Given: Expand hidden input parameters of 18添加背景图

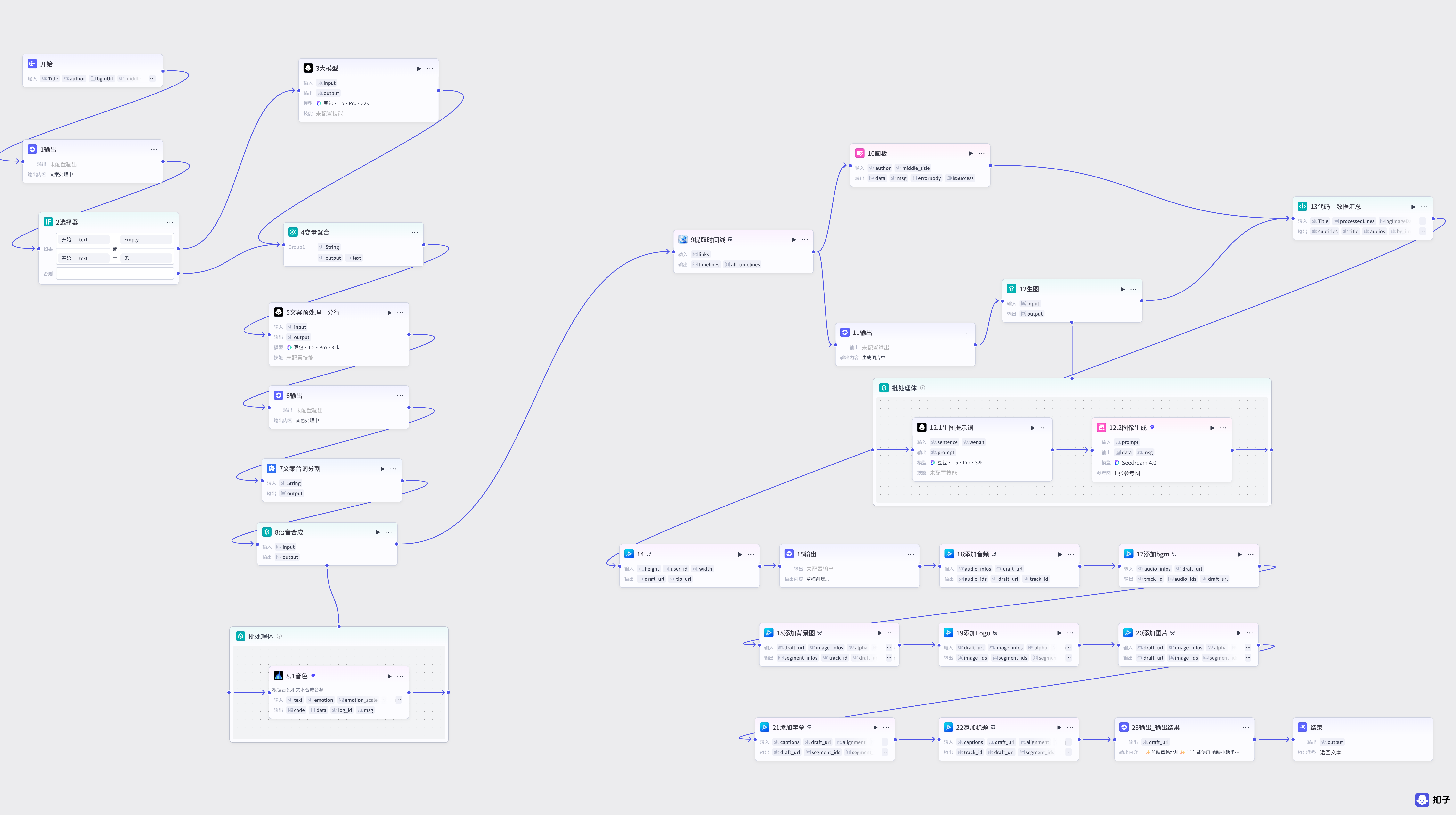Looking at the screenshot, I should (x=889, y=648).
